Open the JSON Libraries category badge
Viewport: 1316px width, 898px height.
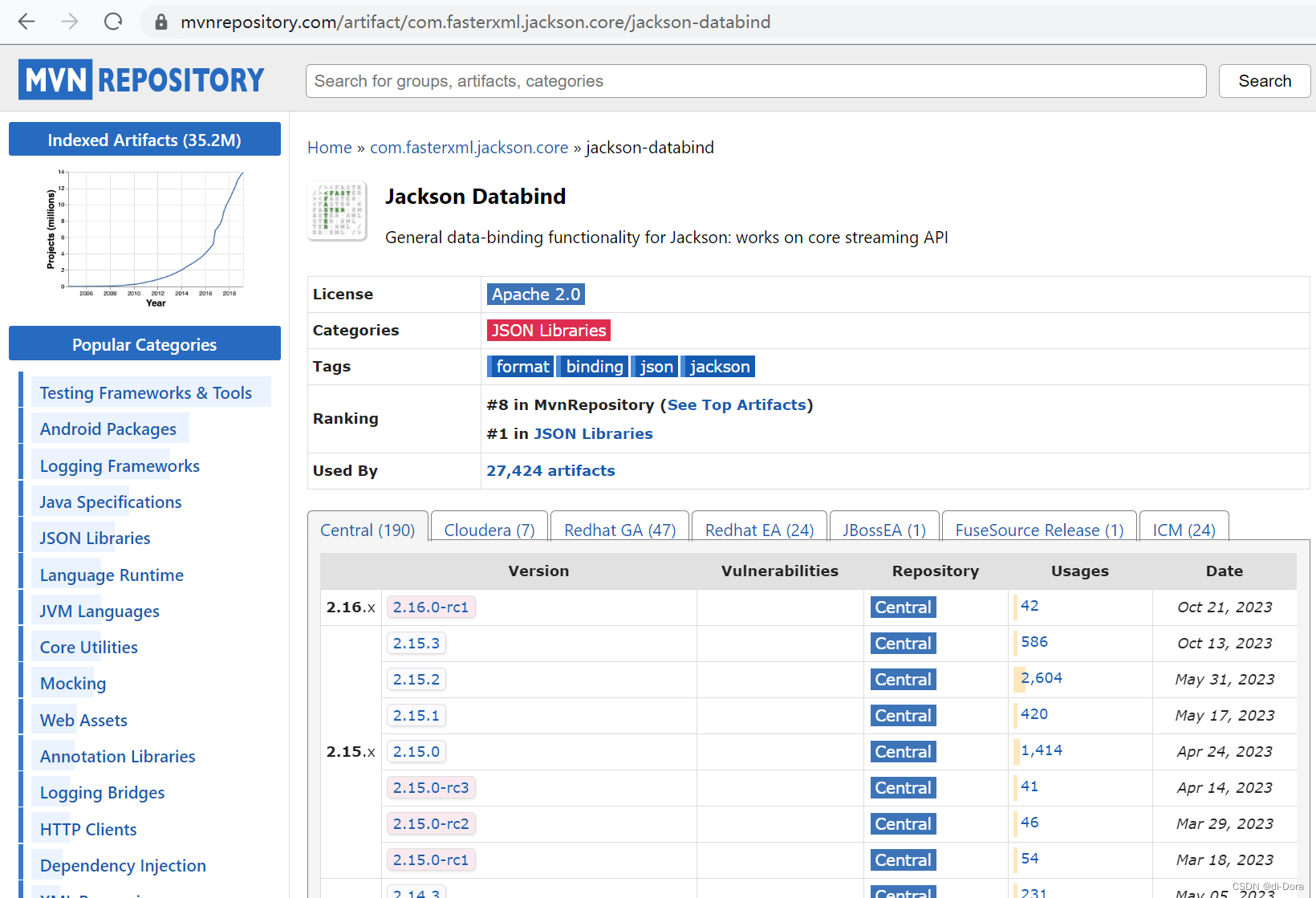click(549, 331)
